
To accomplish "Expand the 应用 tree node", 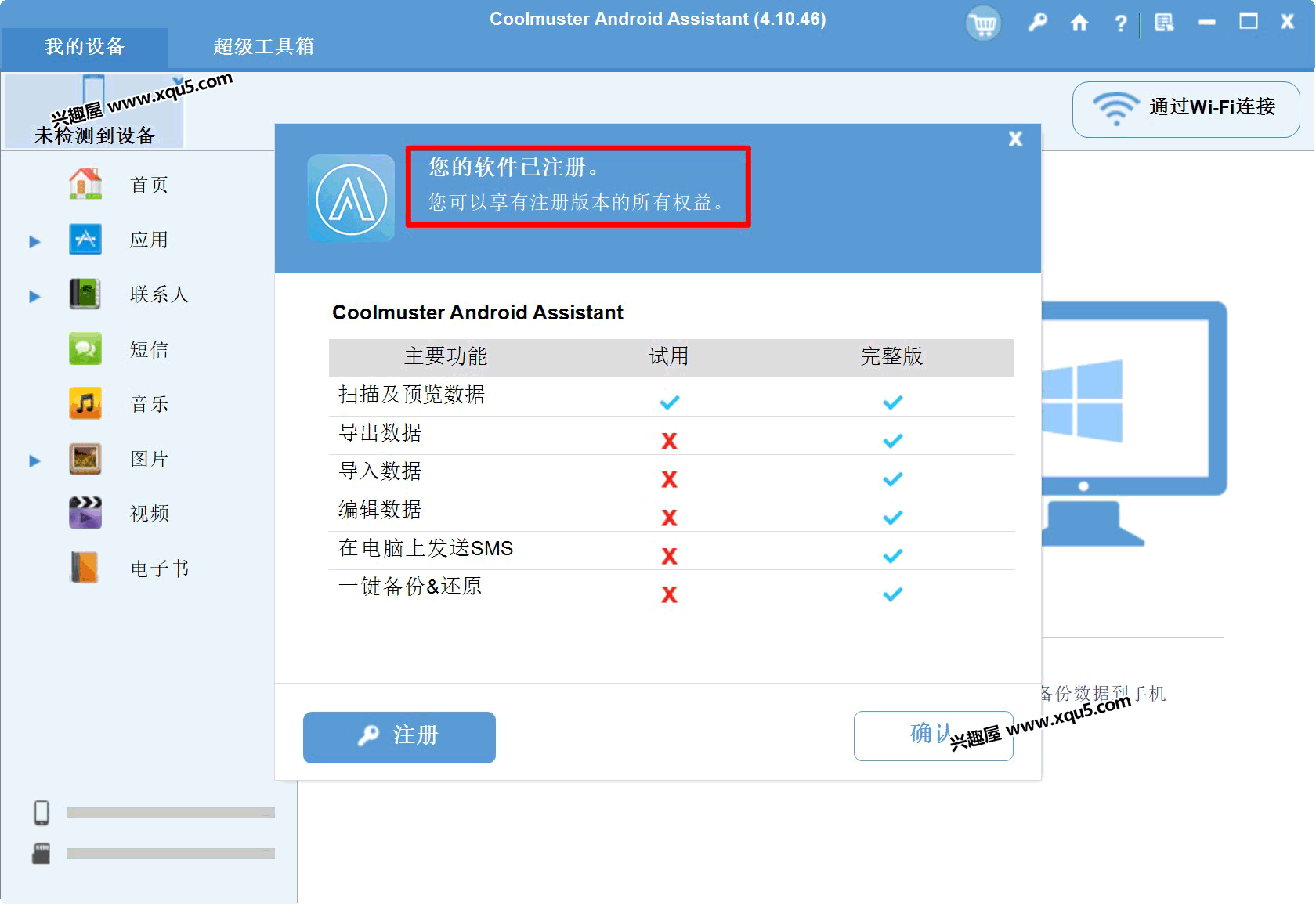I will tap(34, 241).
